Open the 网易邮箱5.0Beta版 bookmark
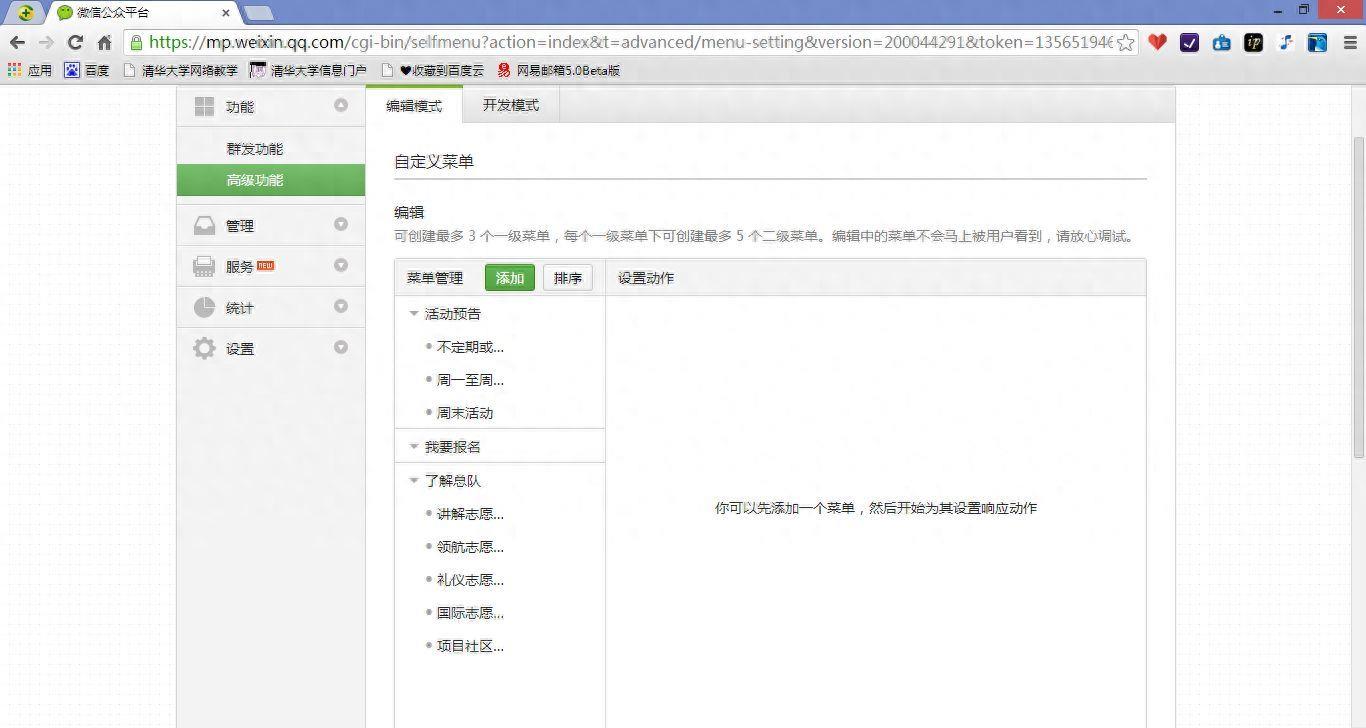 tap(559, 70)
